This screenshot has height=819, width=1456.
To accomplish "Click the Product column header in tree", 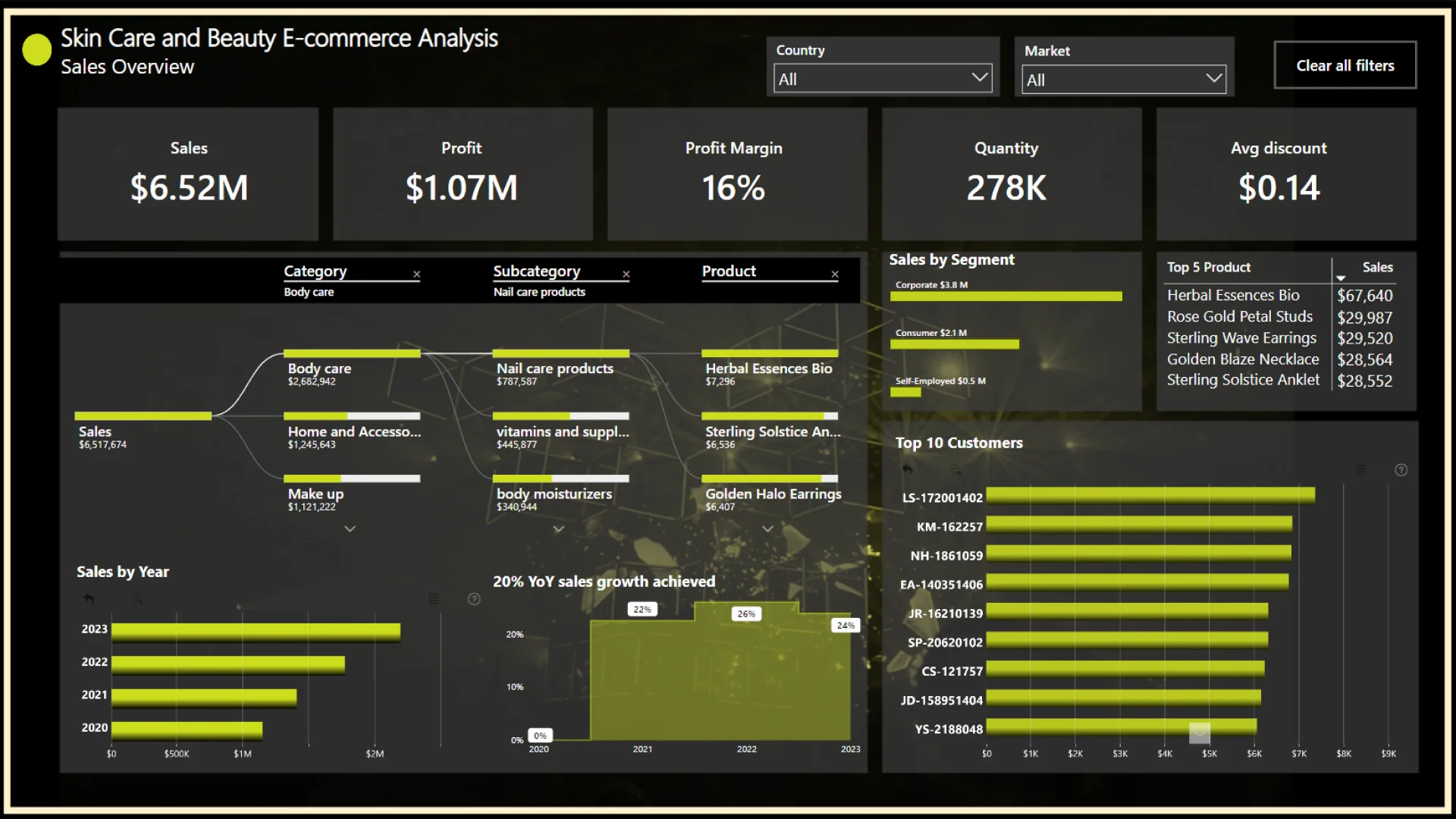I will click(729, 271).
